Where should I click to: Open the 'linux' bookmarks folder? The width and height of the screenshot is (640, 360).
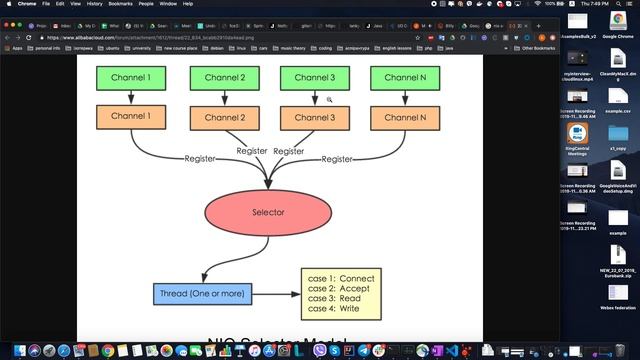[238, 48]
